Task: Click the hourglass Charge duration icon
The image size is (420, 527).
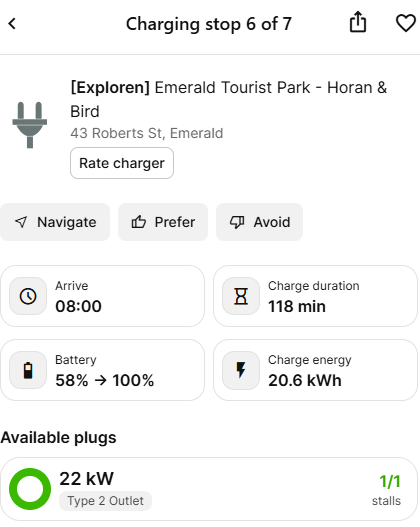Action: coord(241,296)
